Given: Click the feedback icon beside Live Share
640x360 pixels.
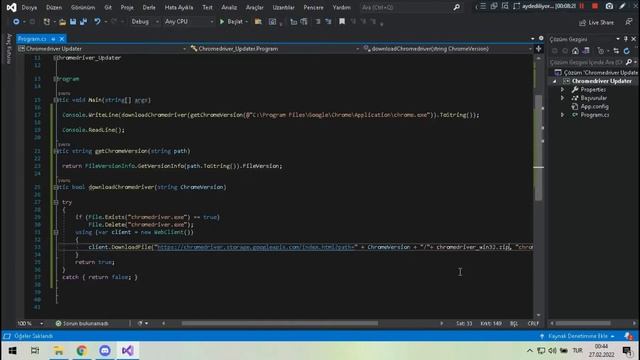Looking at the screenshot, I should tap(629, 22).
